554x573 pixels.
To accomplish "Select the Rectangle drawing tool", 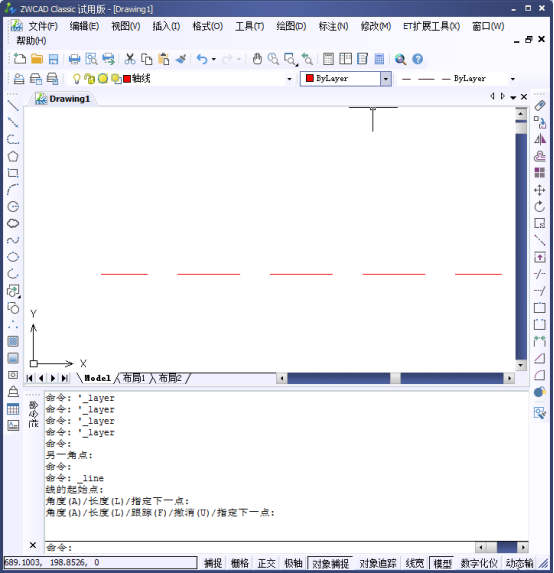I will (x=13, y=173).
